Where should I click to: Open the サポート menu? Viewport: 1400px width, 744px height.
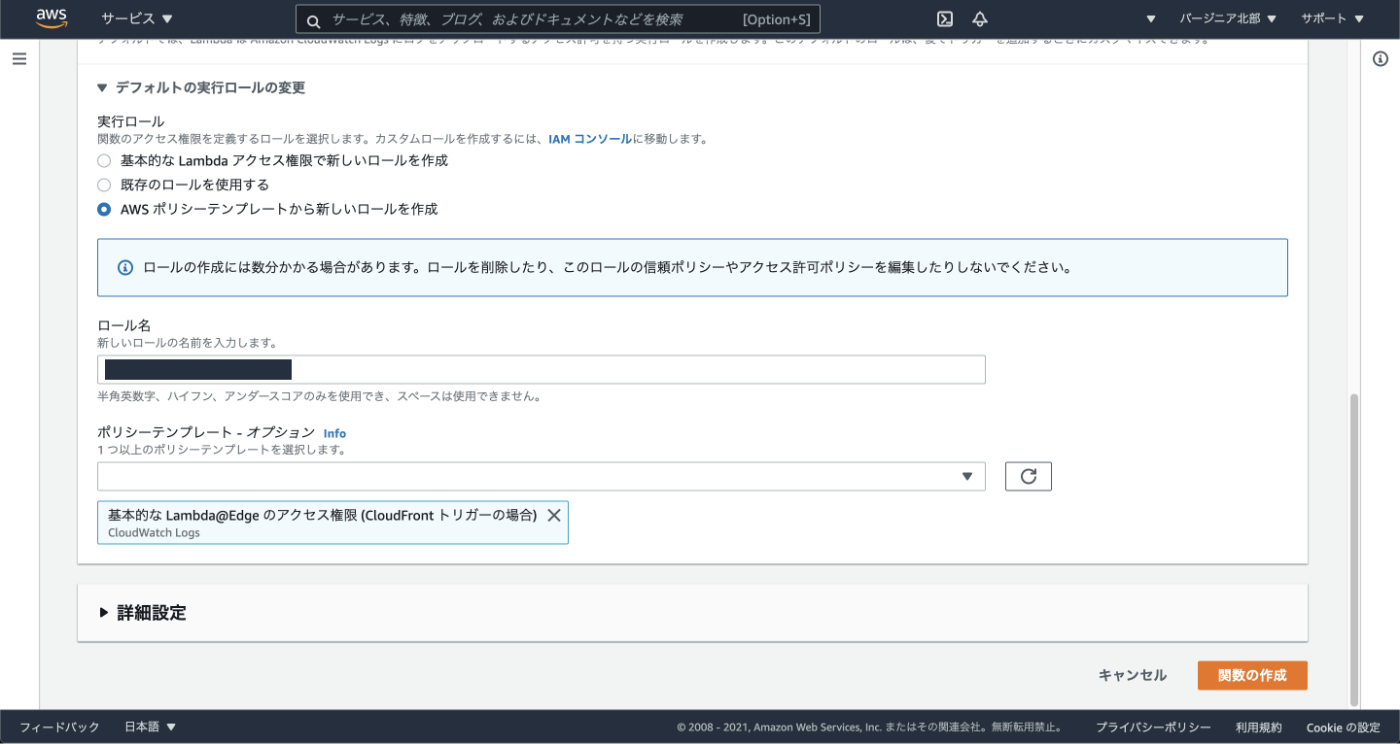1332,19
